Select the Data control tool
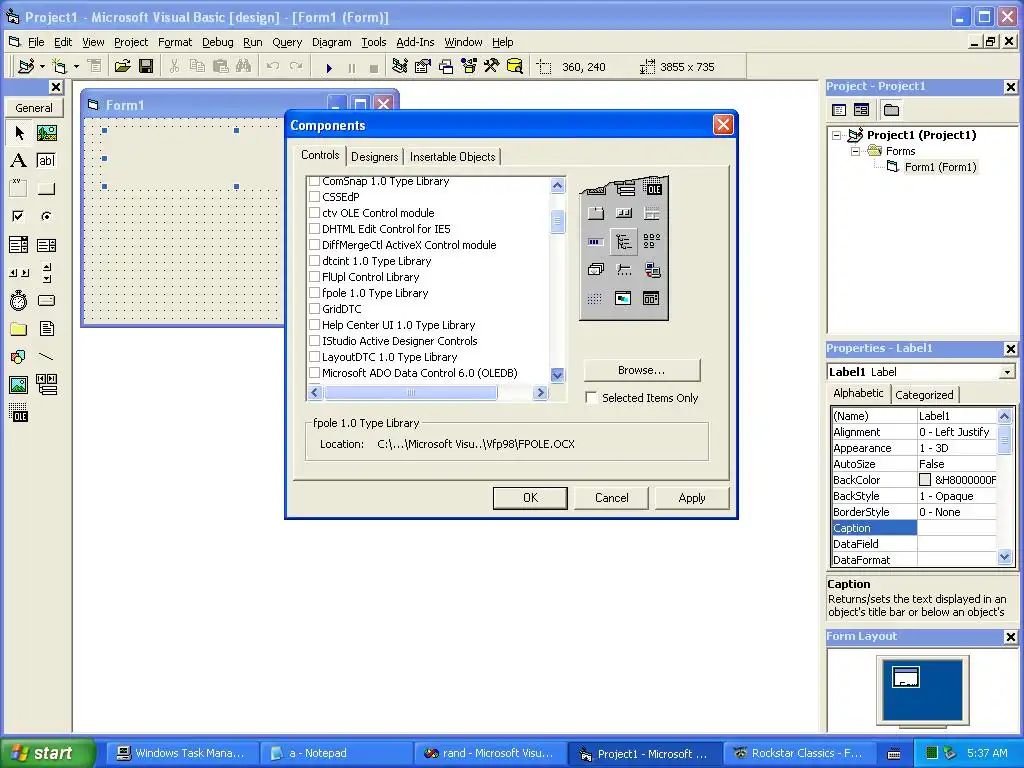Screen dimensions: 1024x768 [x=46, y=385]
